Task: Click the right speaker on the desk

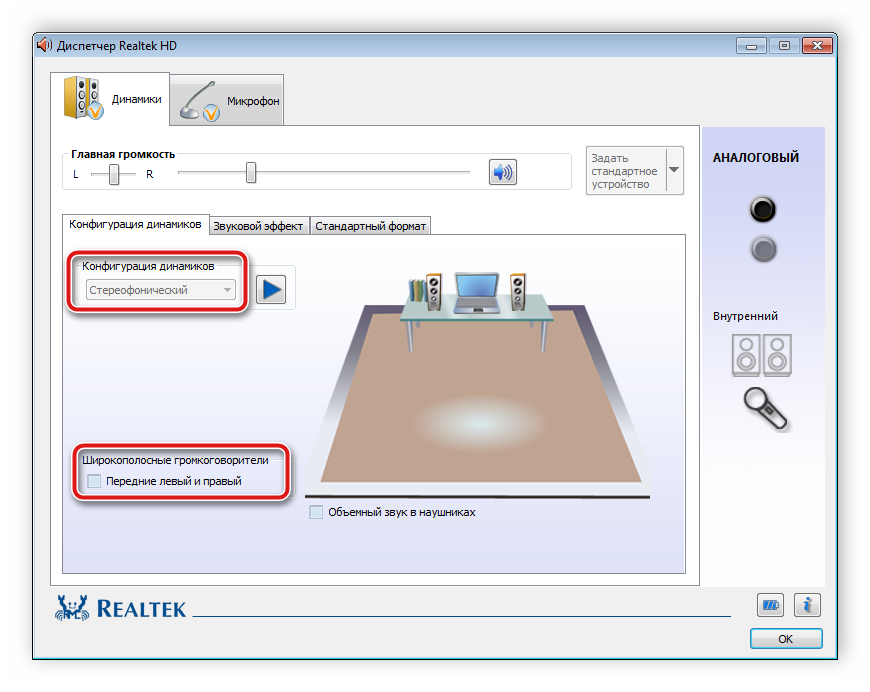Action: [518, 291]
